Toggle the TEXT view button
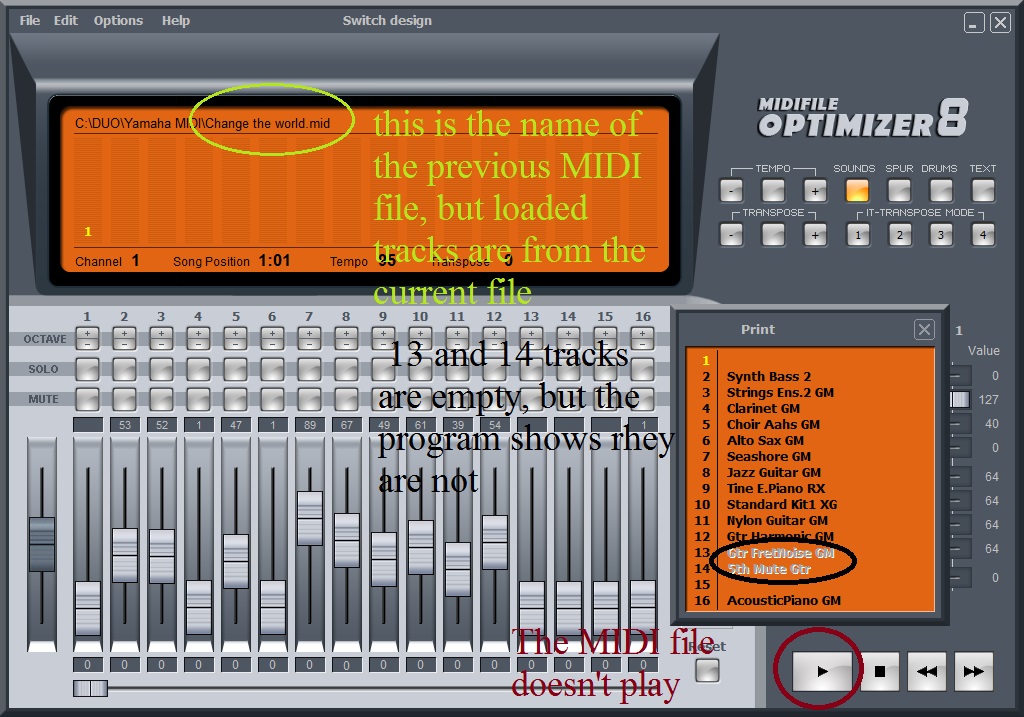The width and height of the screenshot is (1024, 717). click(983, 191)
